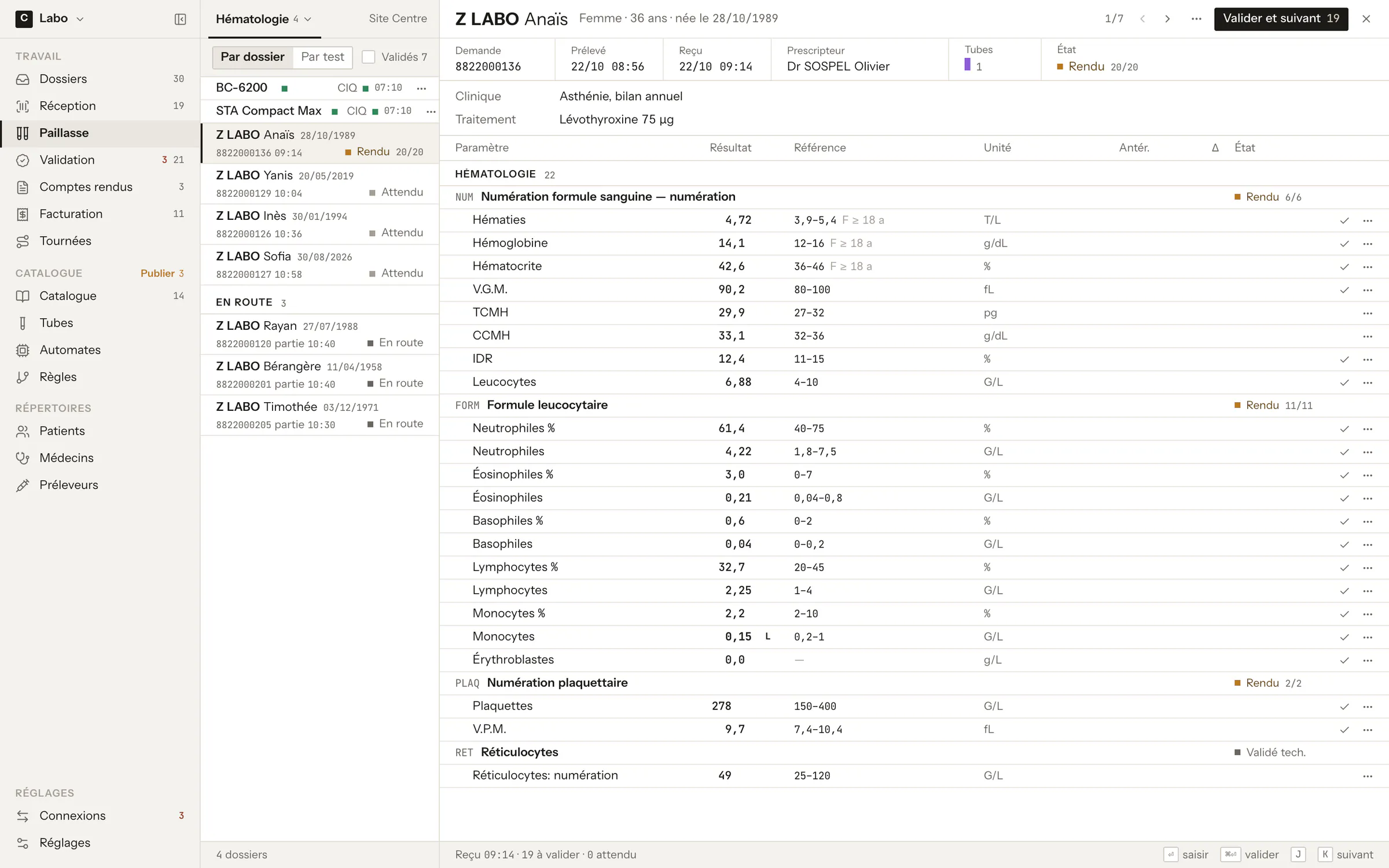This screenshot has height=868, width=1389.
Task: Open Tournées in sidebar
Action: [x=100, y=241]
